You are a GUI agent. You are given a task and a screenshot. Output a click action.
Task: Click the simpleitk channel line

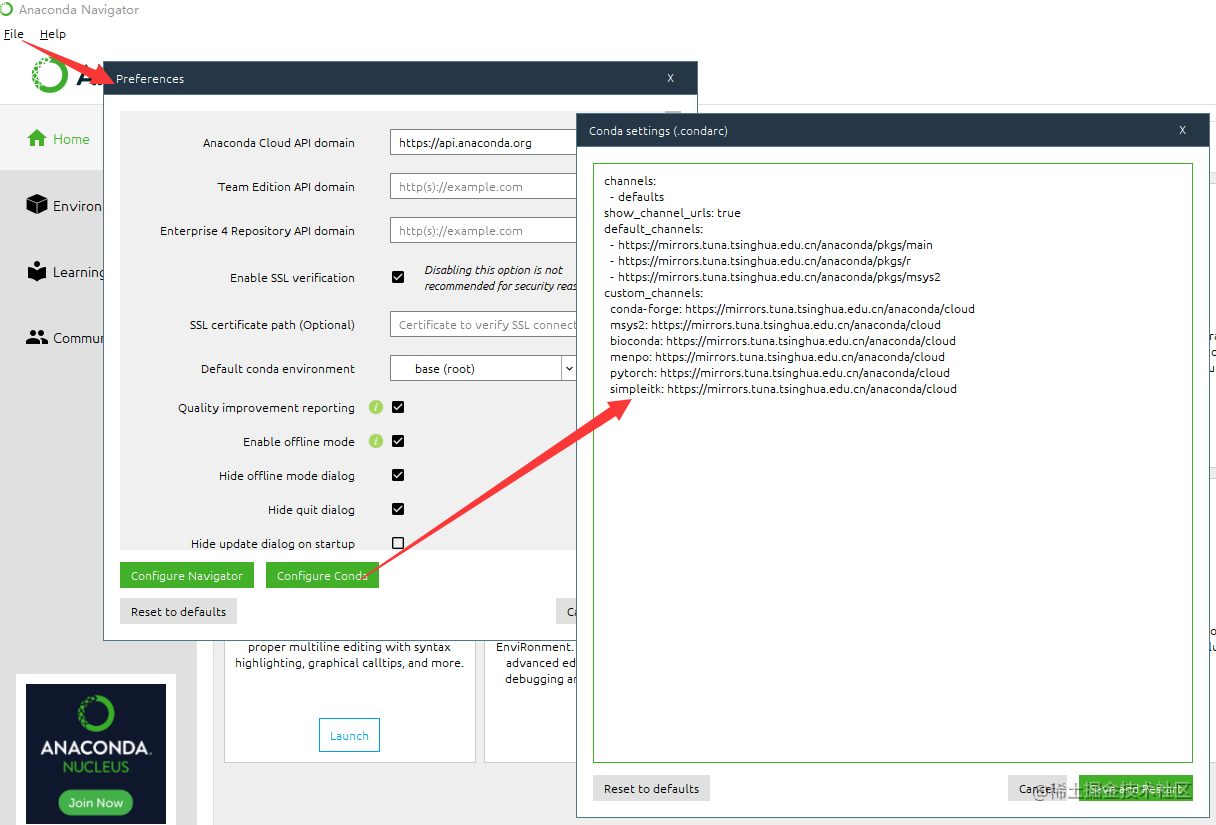(x=783, y=389)
